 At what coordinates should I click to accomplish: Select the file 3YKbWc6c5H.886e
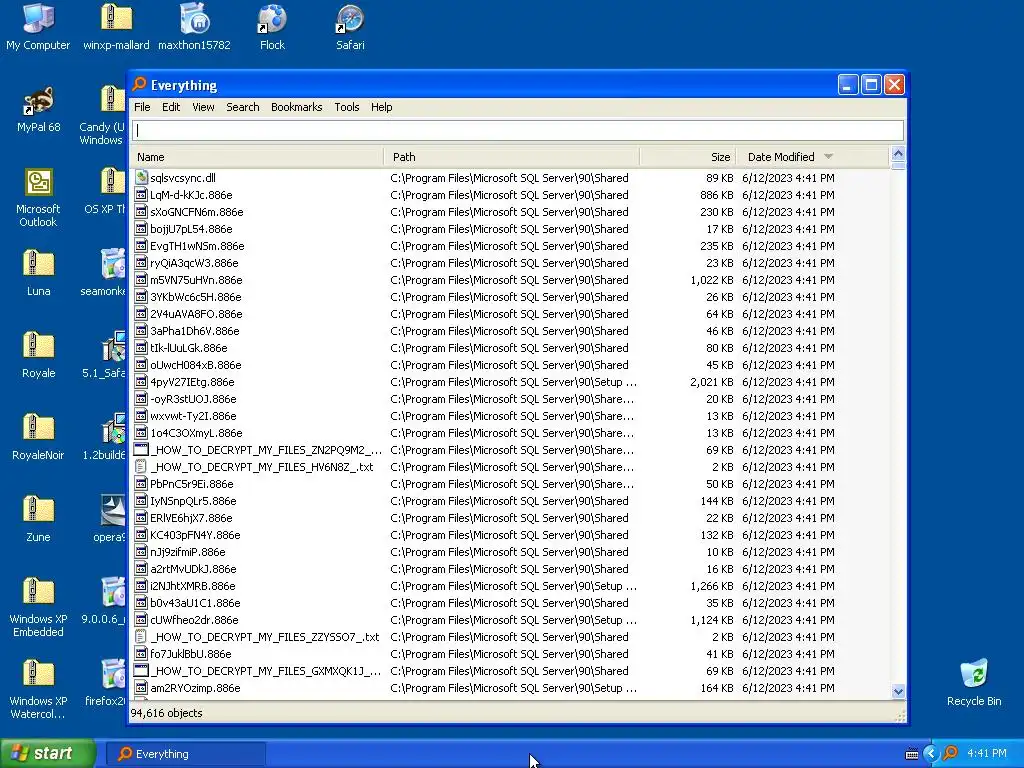pos(195,296)
